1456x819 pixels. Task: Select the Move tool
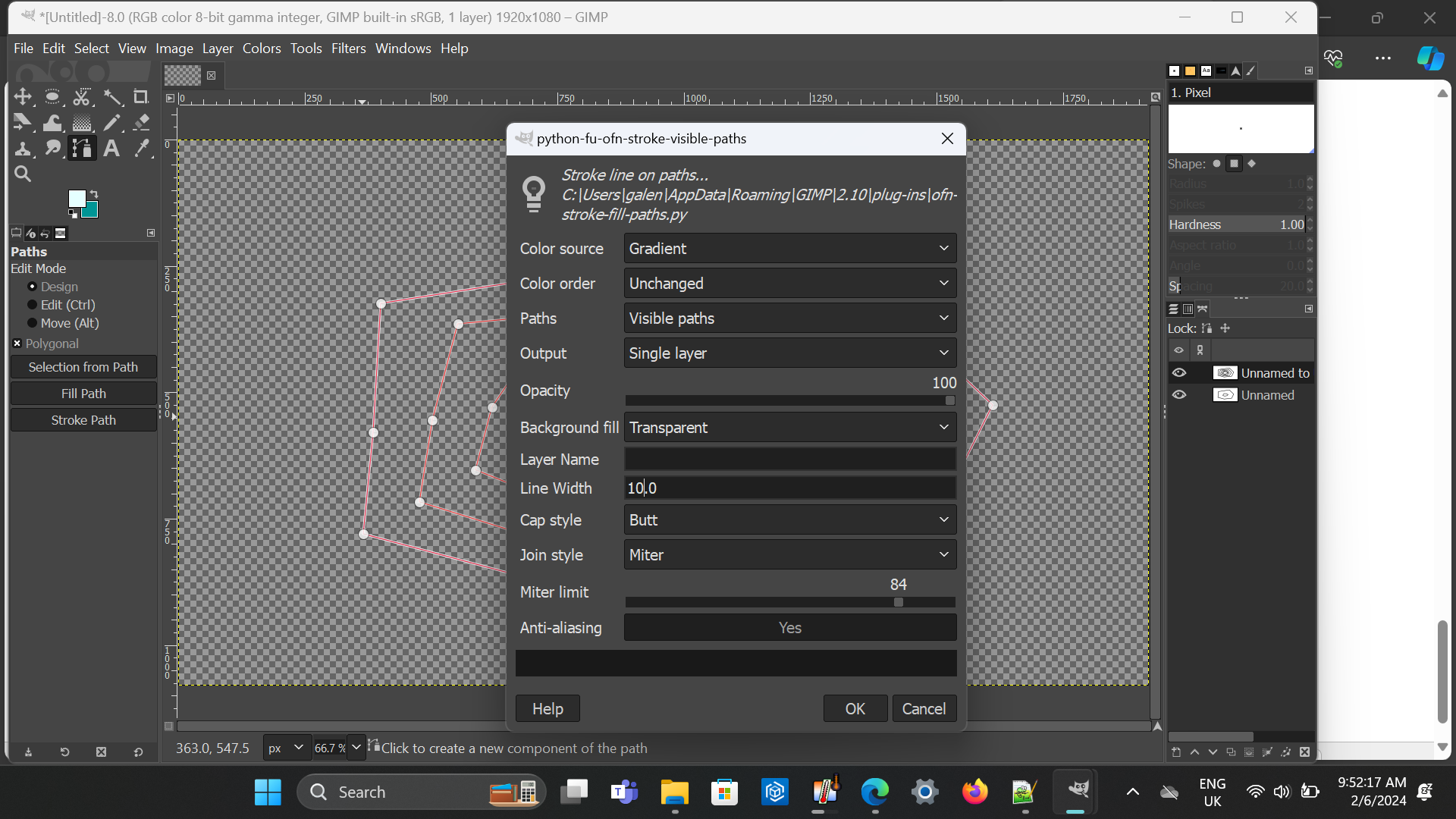[x=23, y=97]
